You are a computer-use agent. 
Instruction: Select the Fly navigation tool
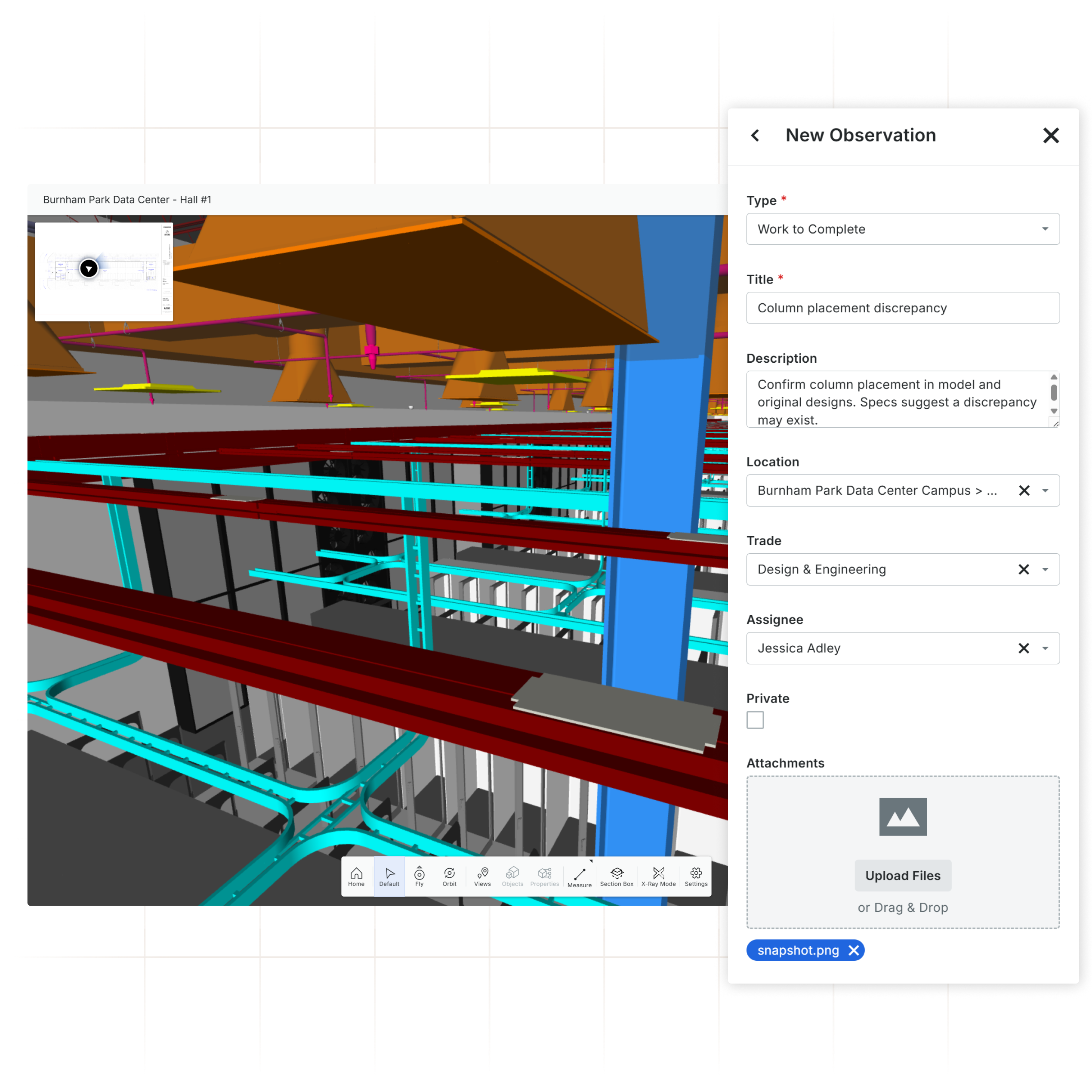420,876
